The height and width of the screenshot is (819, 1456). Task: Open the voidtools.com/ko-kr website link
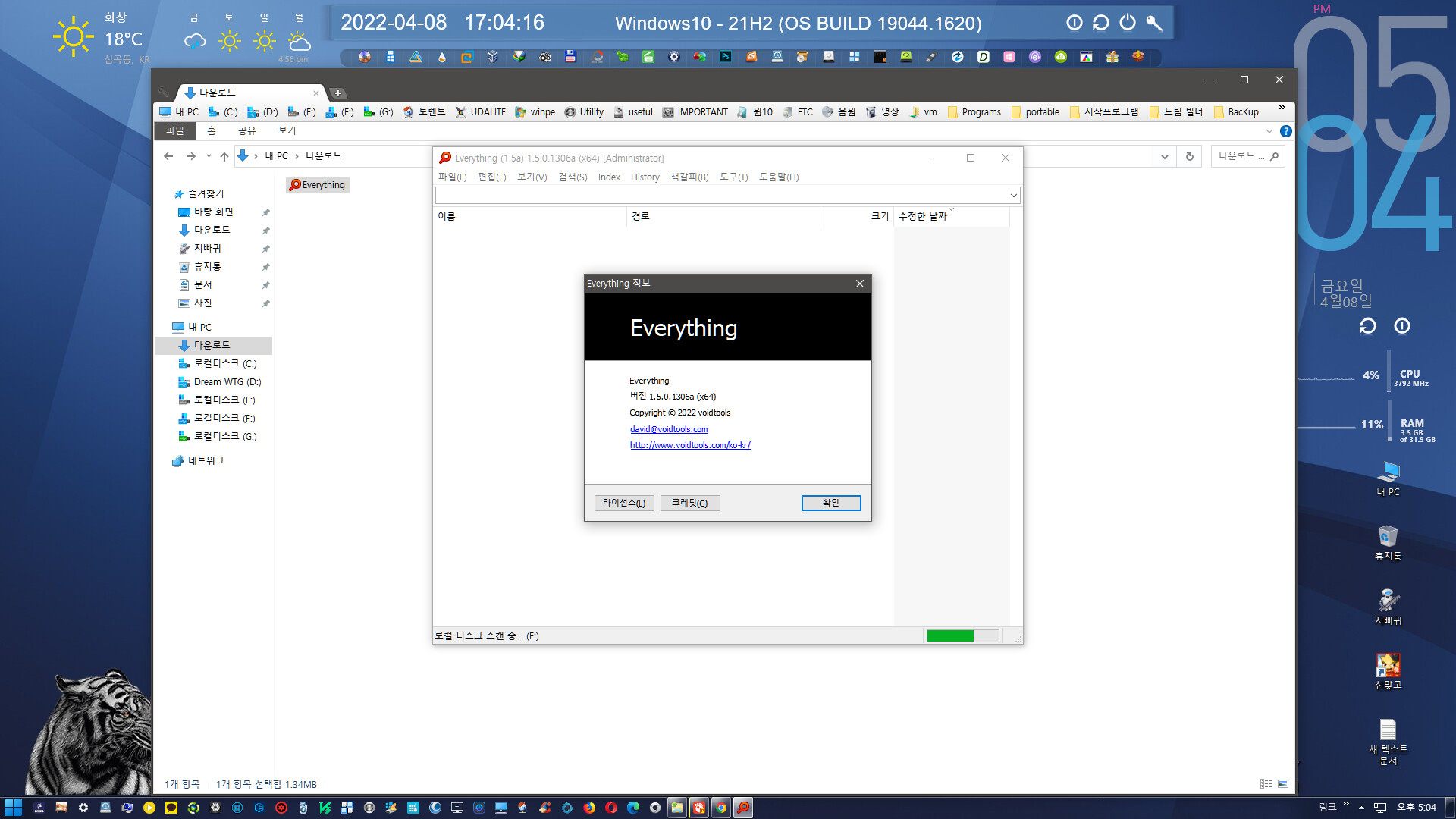point(690,445)
